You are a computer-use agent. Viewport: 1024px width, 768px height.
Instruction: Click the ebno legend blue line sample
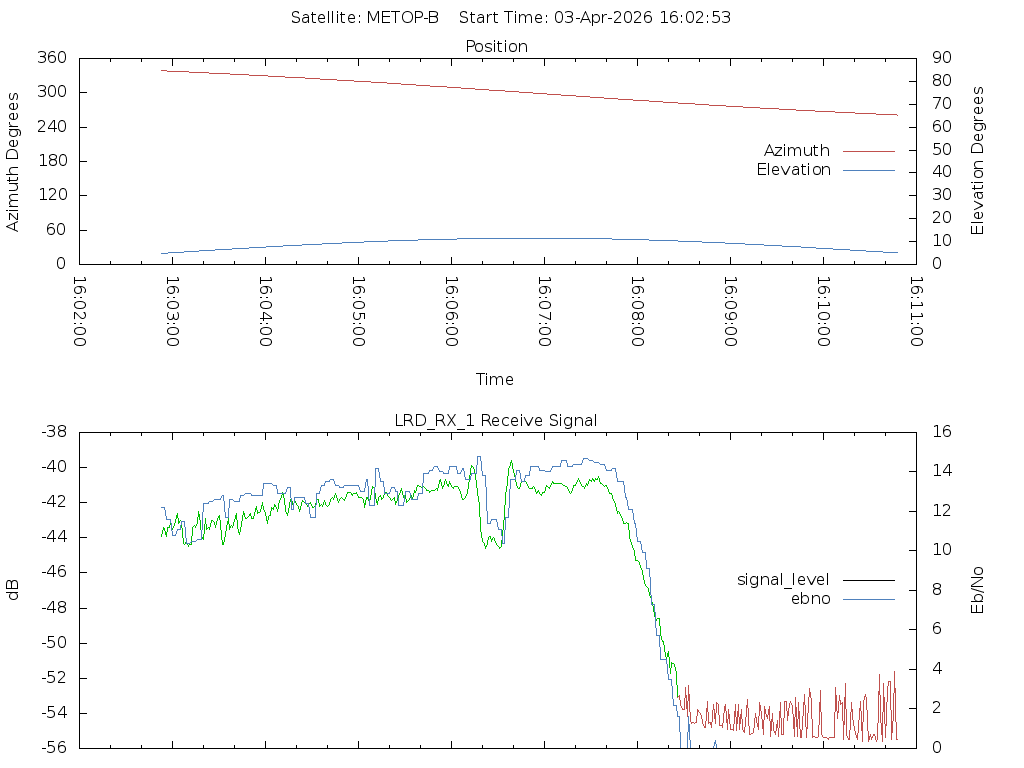(x=869, y=599)
